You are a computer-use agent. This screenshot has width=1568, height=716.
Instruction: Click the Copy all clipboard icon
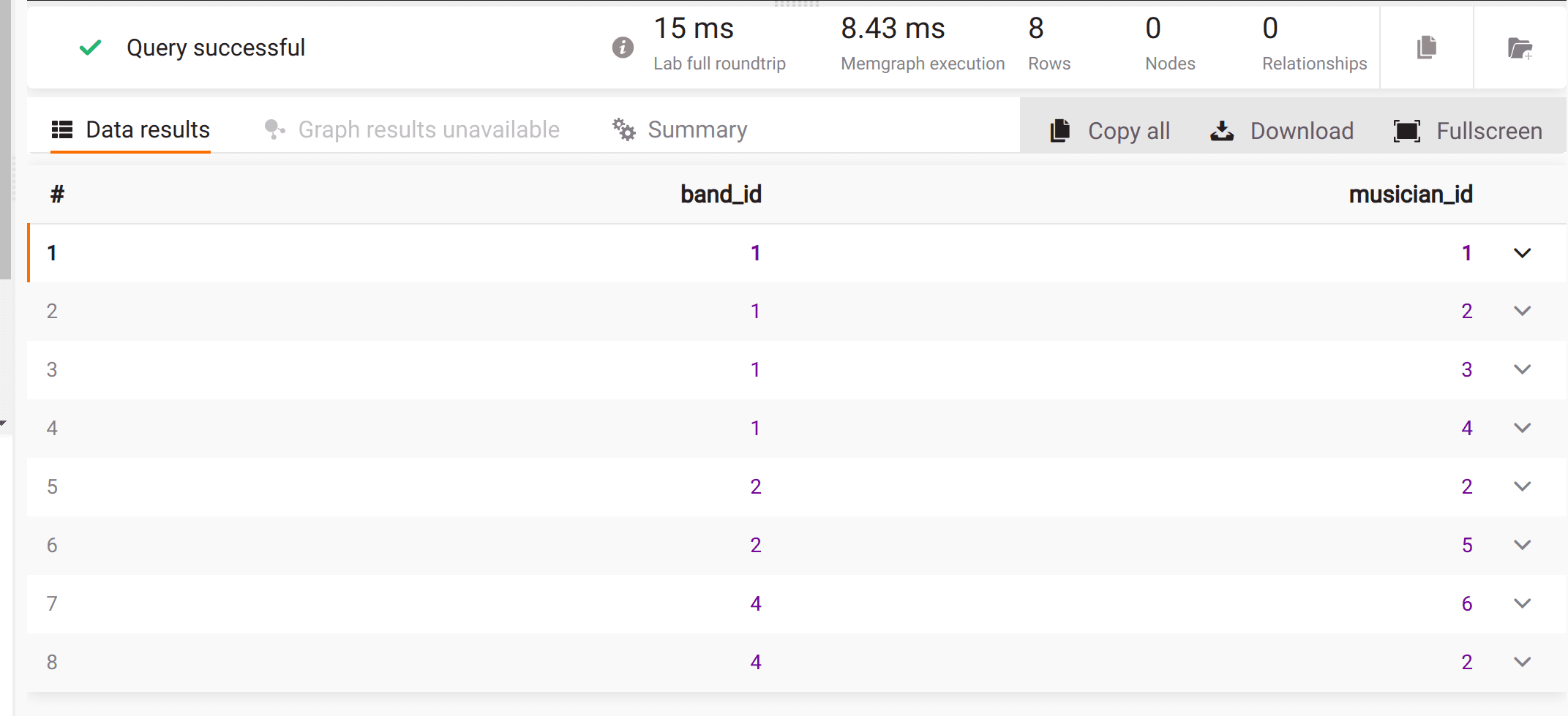(x=1059, y=131)
